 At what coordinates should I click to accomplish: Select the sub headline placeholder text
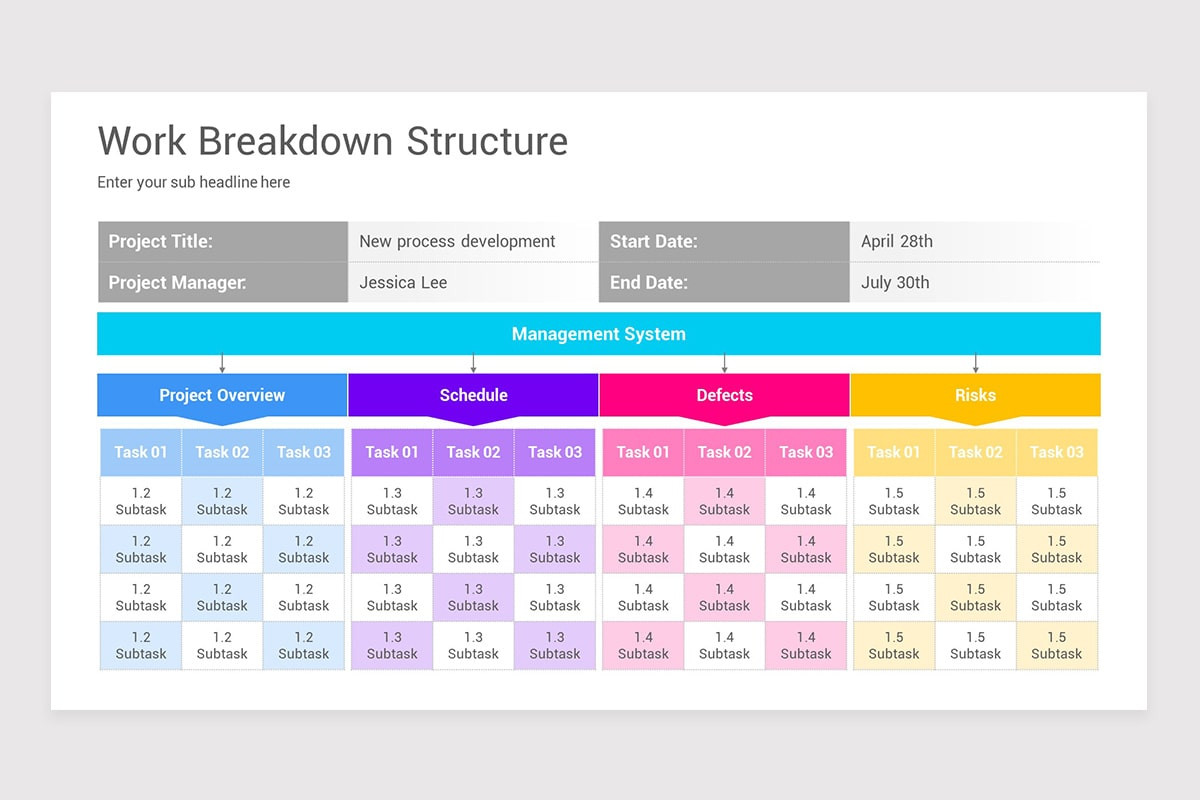click(x=193, y=182)
